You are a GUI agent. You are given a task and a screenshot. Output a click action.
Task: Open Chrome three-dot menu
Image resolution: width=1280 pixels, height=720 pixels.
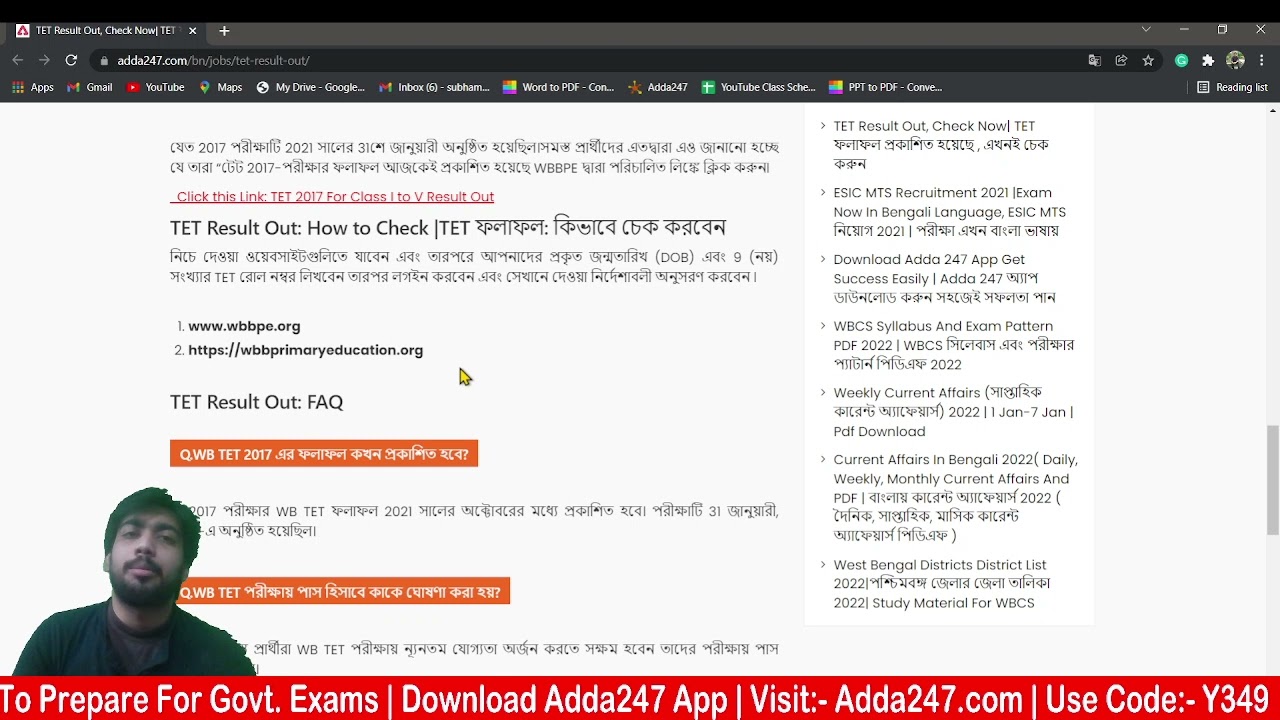pos(1262,61)
